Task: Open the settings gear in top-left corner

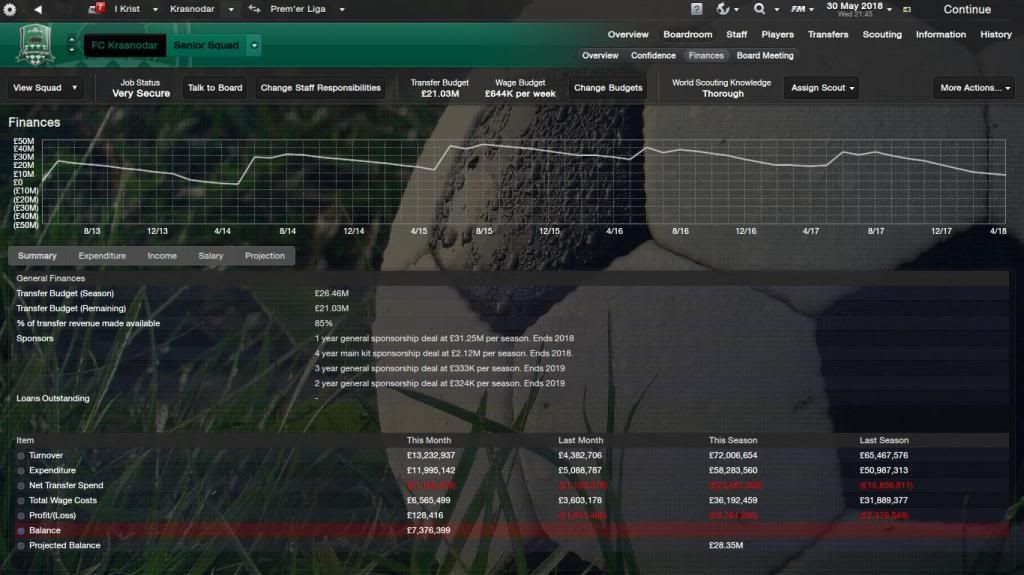Action: click(11, 9)
